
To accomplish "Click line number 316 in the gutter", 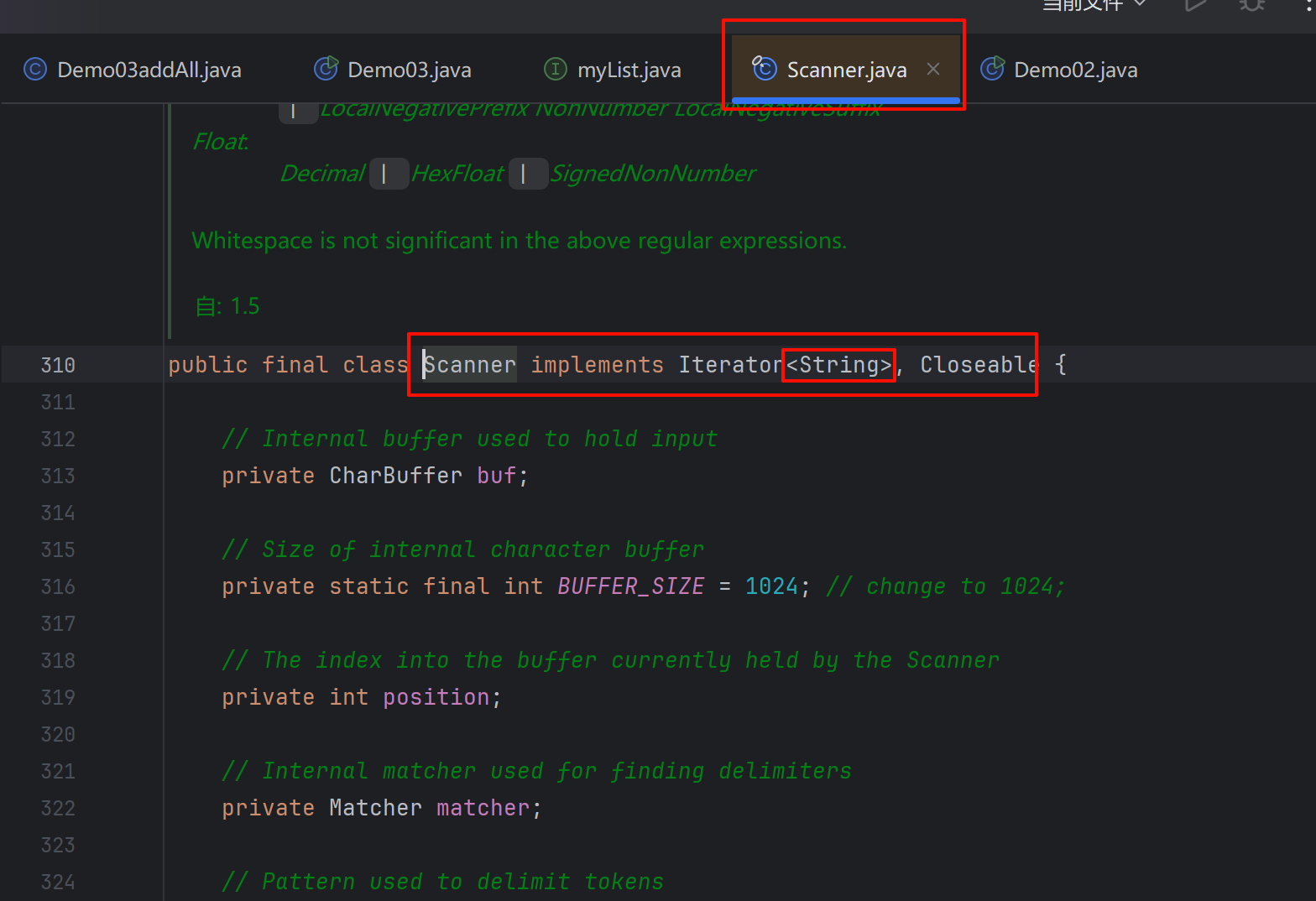I will click(58, 586).
